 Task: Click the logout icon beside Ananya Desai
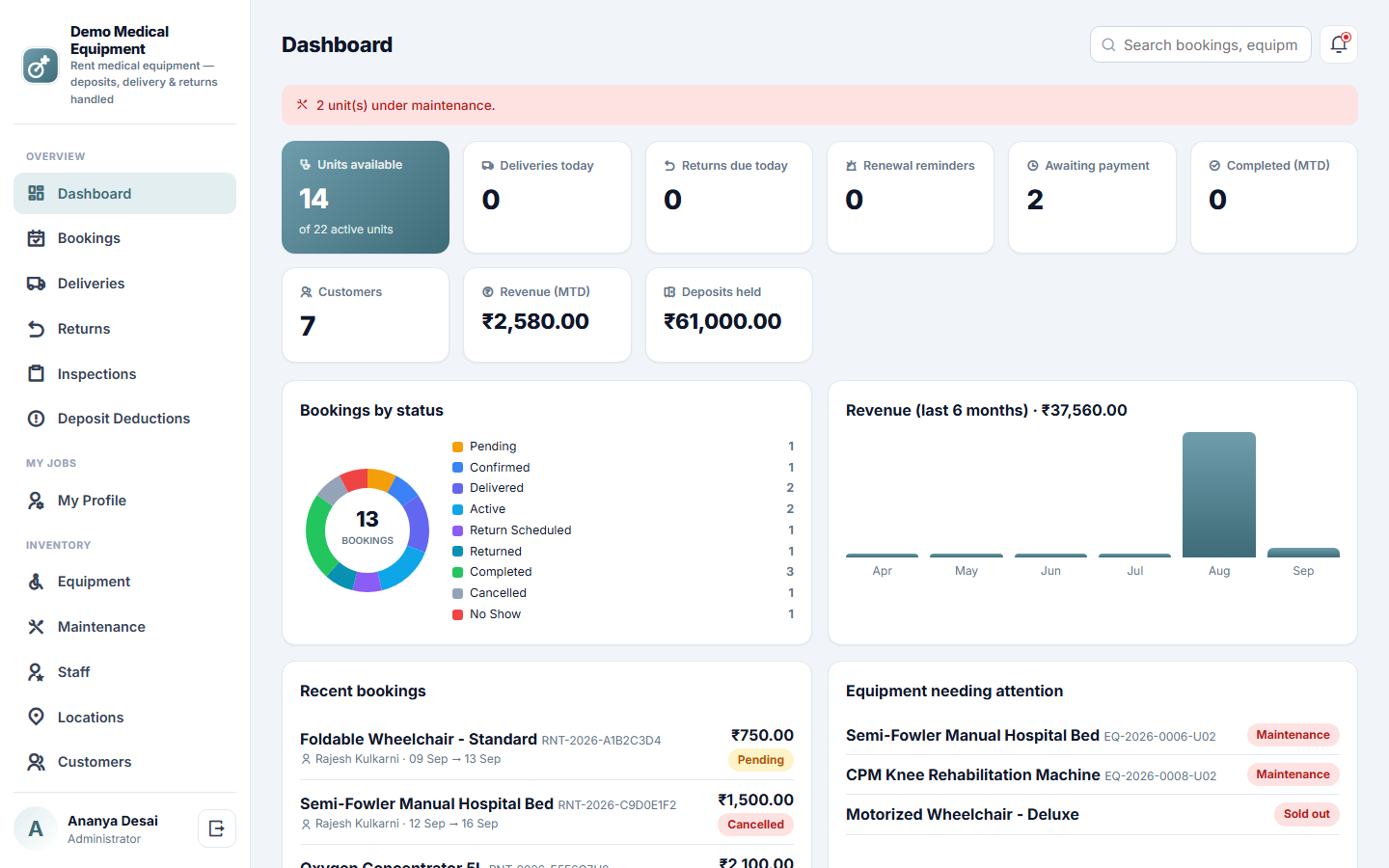(x=217, y=828)
